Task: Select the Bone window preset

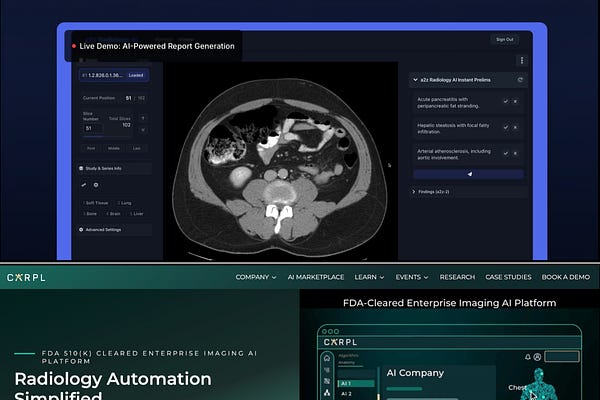Action: tap(90, 214)
